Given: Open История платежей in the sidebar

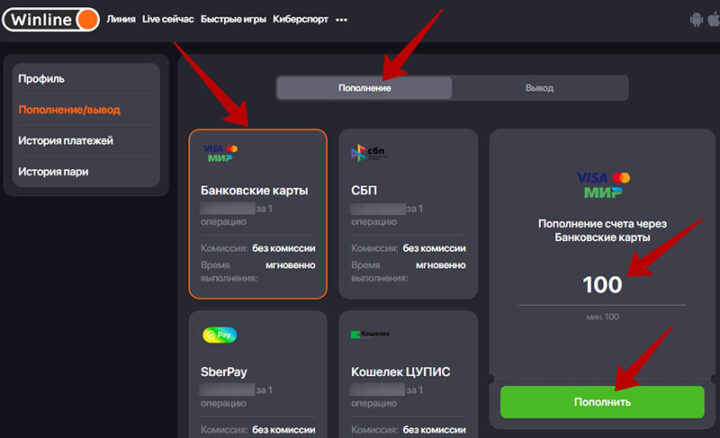Looking at the screenshot, I should (65, 141).
